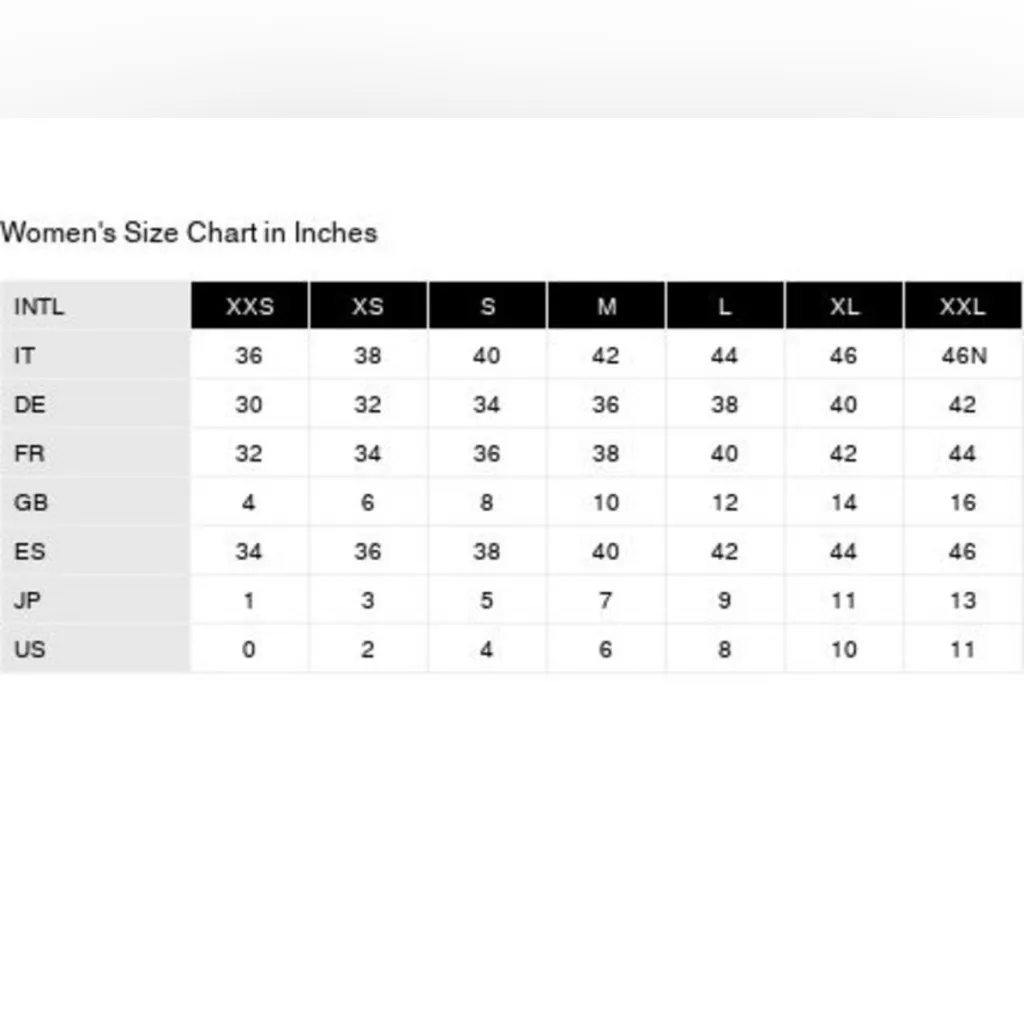Click the XXS column header

coord(249,307)
